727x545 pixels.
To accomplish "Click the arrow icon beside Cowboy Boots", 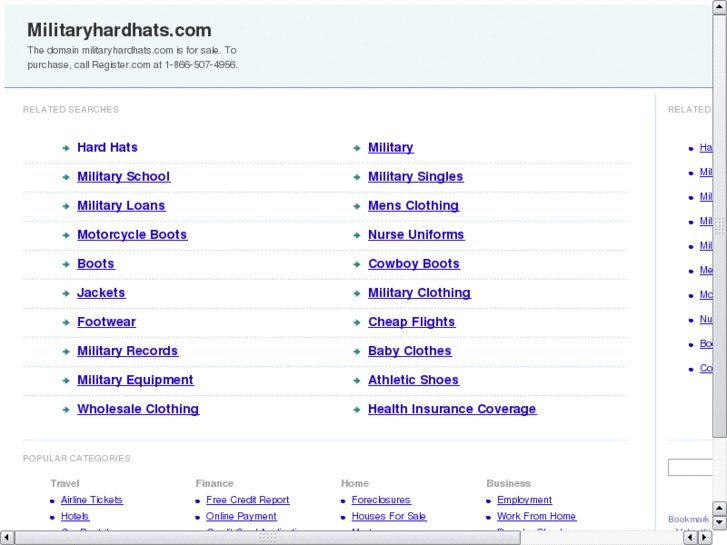I will 357,265.
